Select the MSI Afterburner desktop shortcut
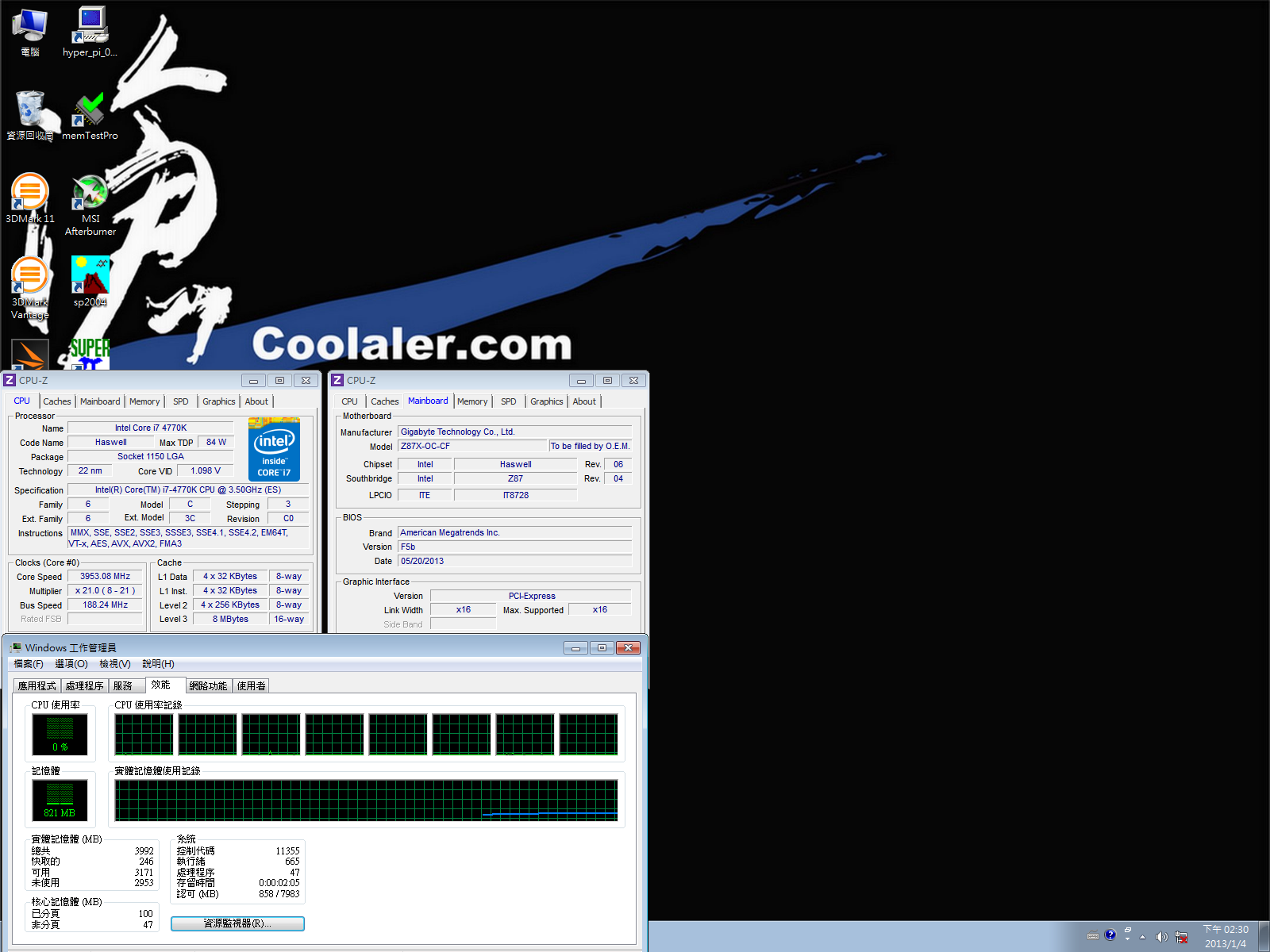Viewport: 1270px width, 952px height. coord(90,205)
